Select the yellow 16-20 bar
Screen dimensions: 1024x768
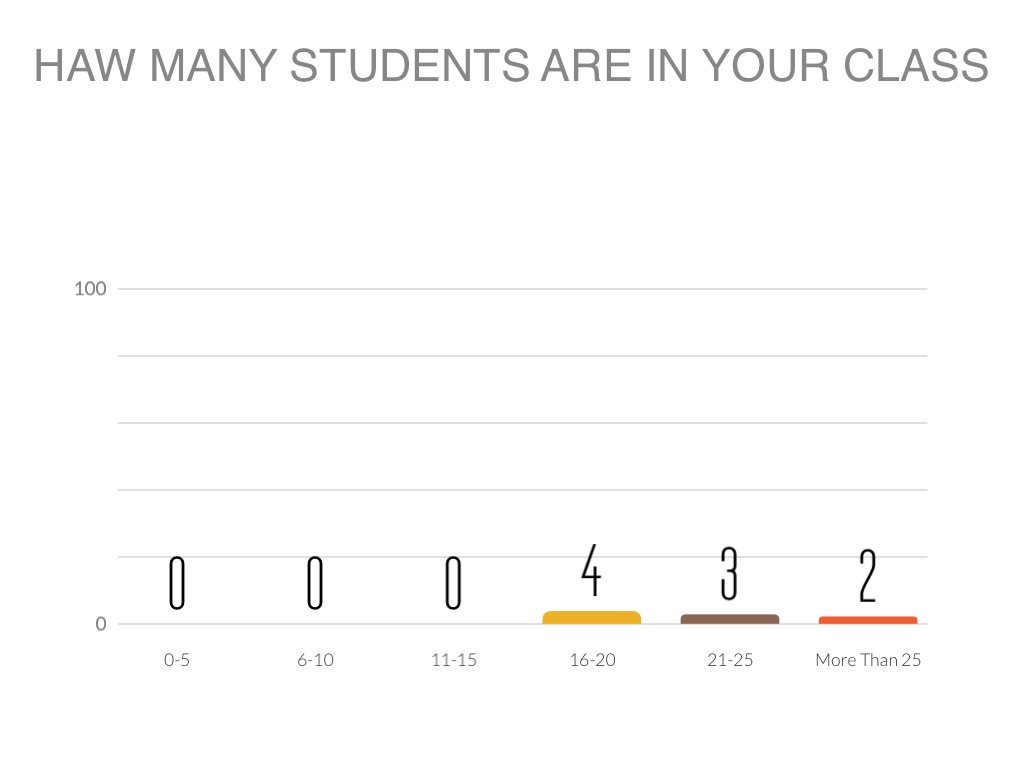click(592, 618)
